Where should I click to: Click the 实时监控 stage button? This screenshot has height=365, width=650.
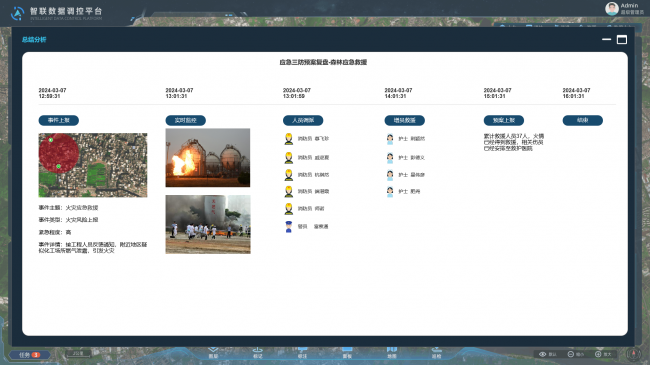[185, 120]
